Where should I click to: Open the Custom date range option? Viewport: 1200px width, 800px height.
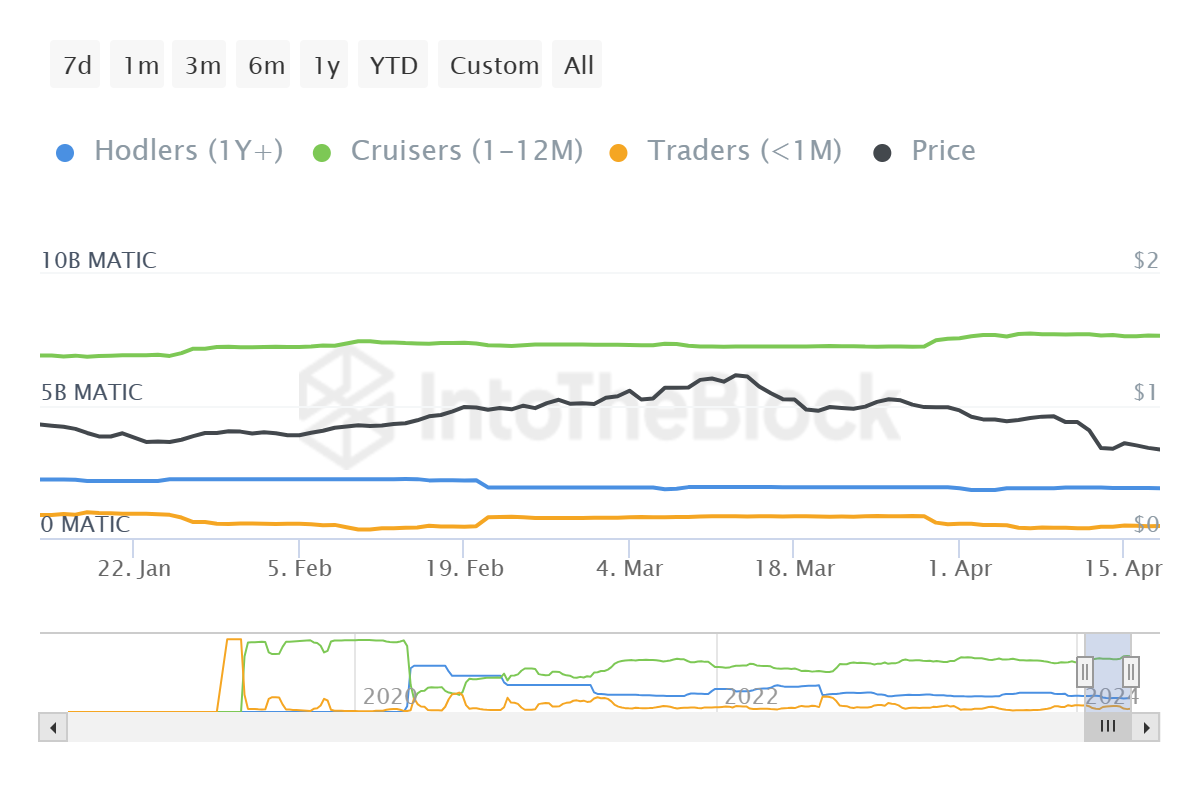(491, 64)
